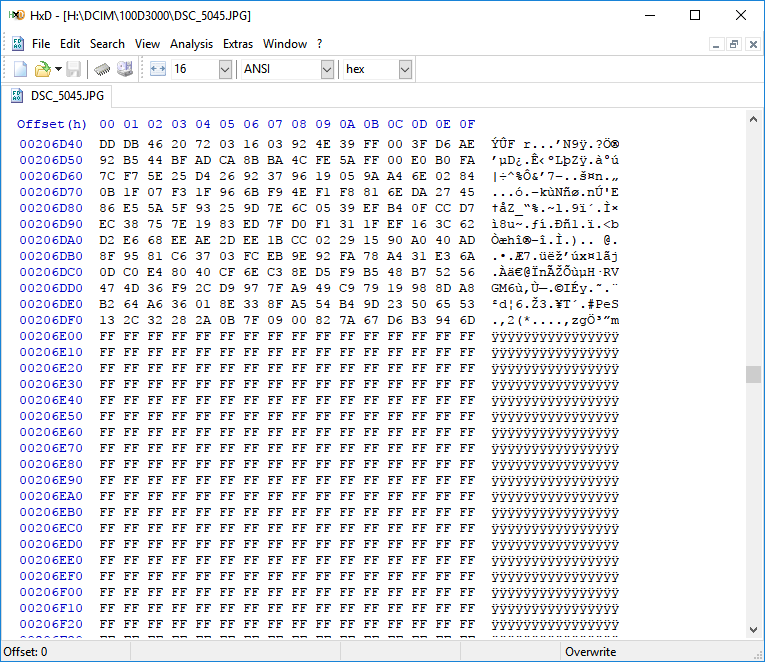Image resolution: width=765 pixels, height=662 pixels.
Task: Open the Extras menu
Action: coord(238,44)
